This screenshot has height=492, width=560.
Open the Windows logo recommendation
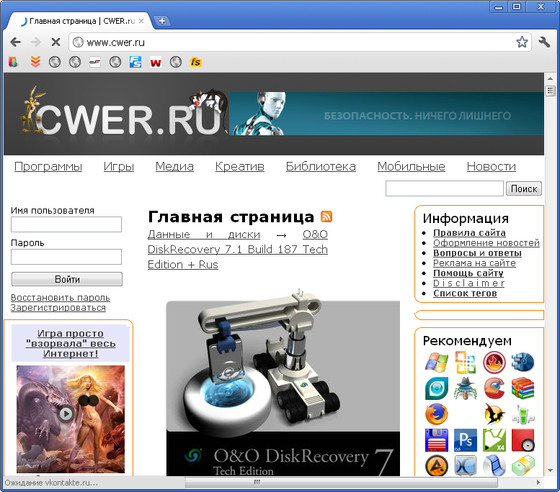[x=436, y=362]
